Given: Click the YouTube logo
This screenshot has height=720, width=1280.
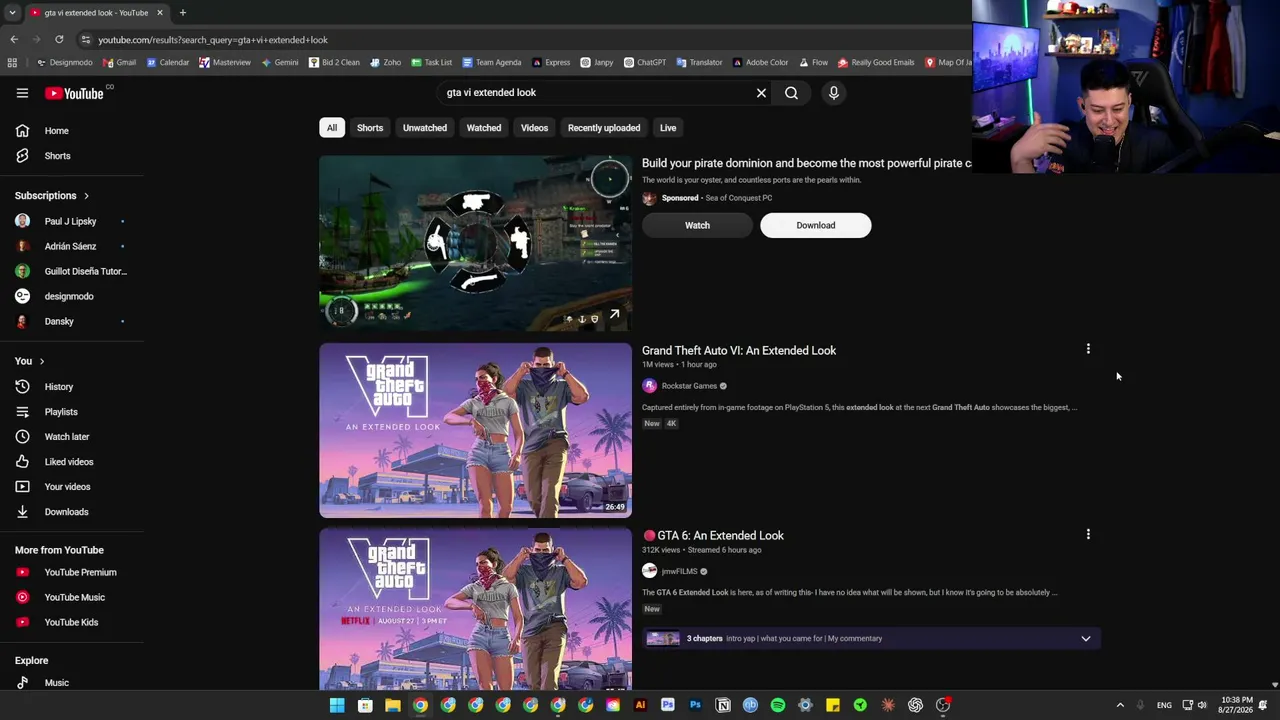Looking at the screenshot, I should 74,93.
